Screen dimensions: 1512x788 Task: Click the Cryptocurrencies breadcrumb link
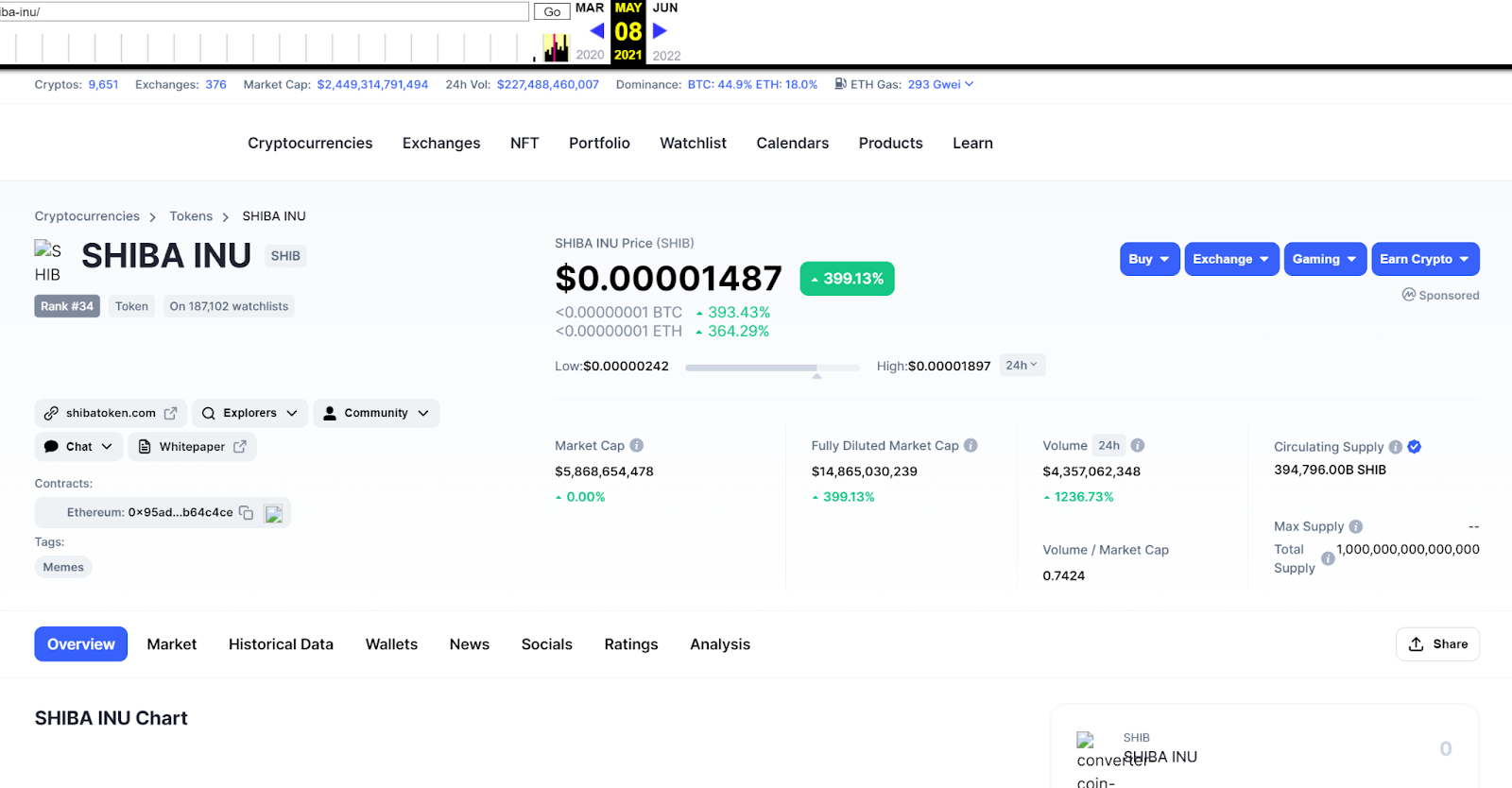[87, 216]
